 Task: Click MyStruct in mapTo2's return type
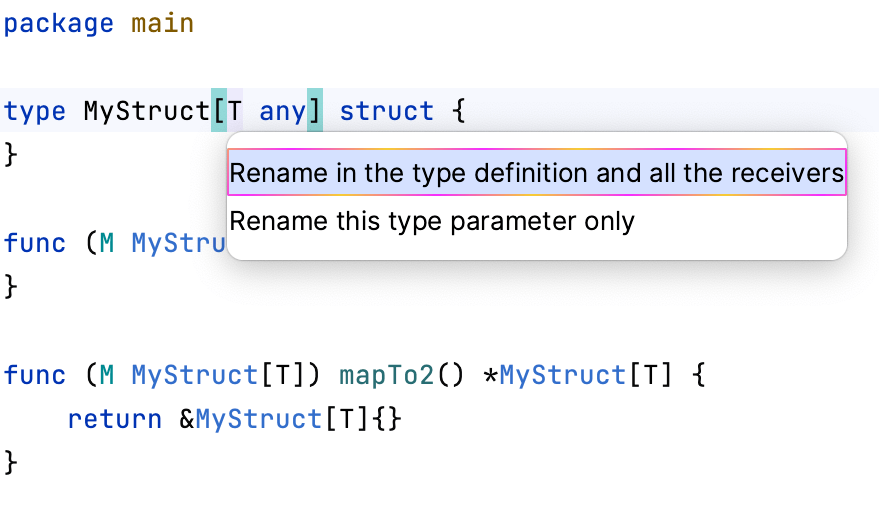pos(562,375)
